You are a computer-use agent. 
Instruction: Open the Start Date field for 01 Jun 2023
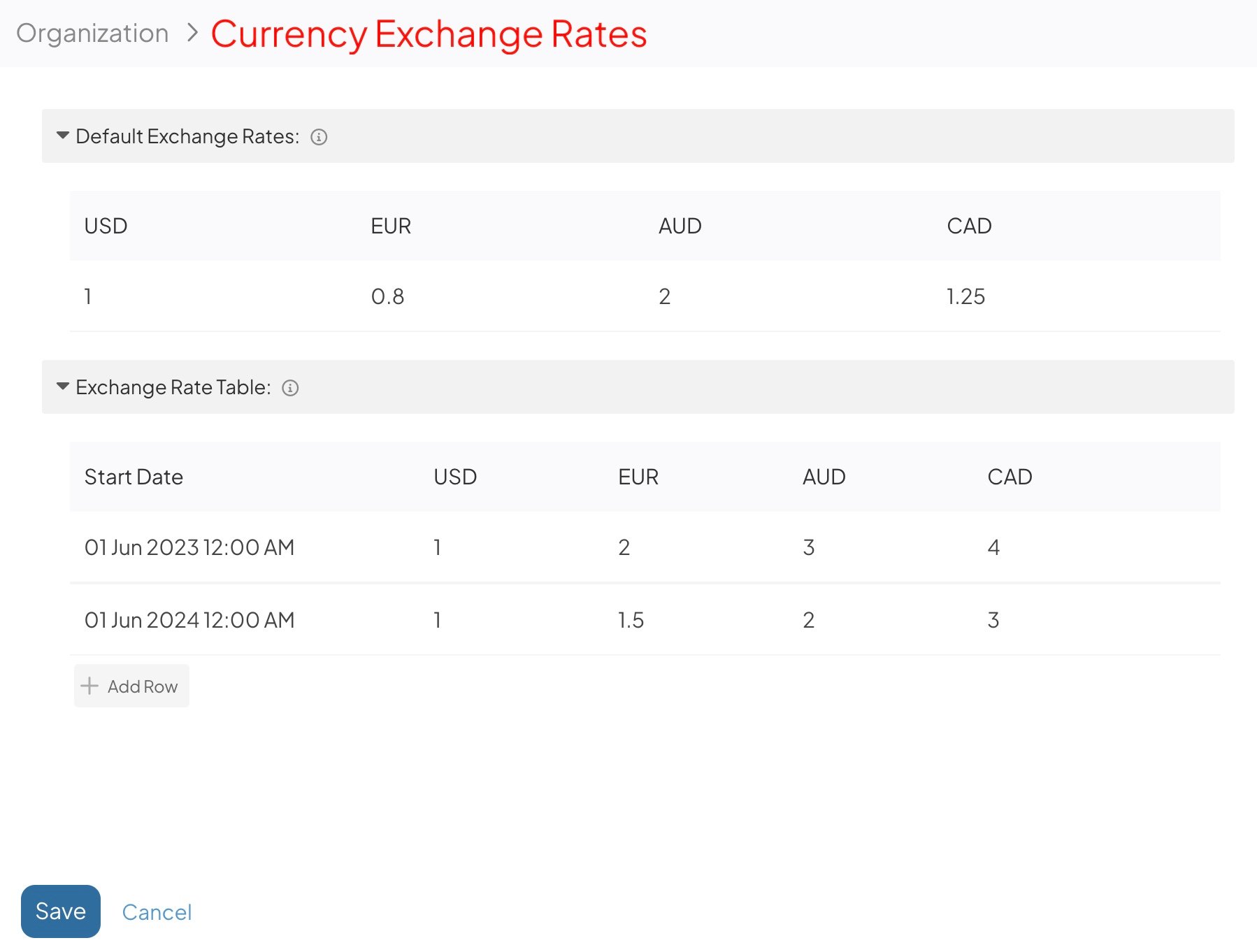tap(189, 547)
